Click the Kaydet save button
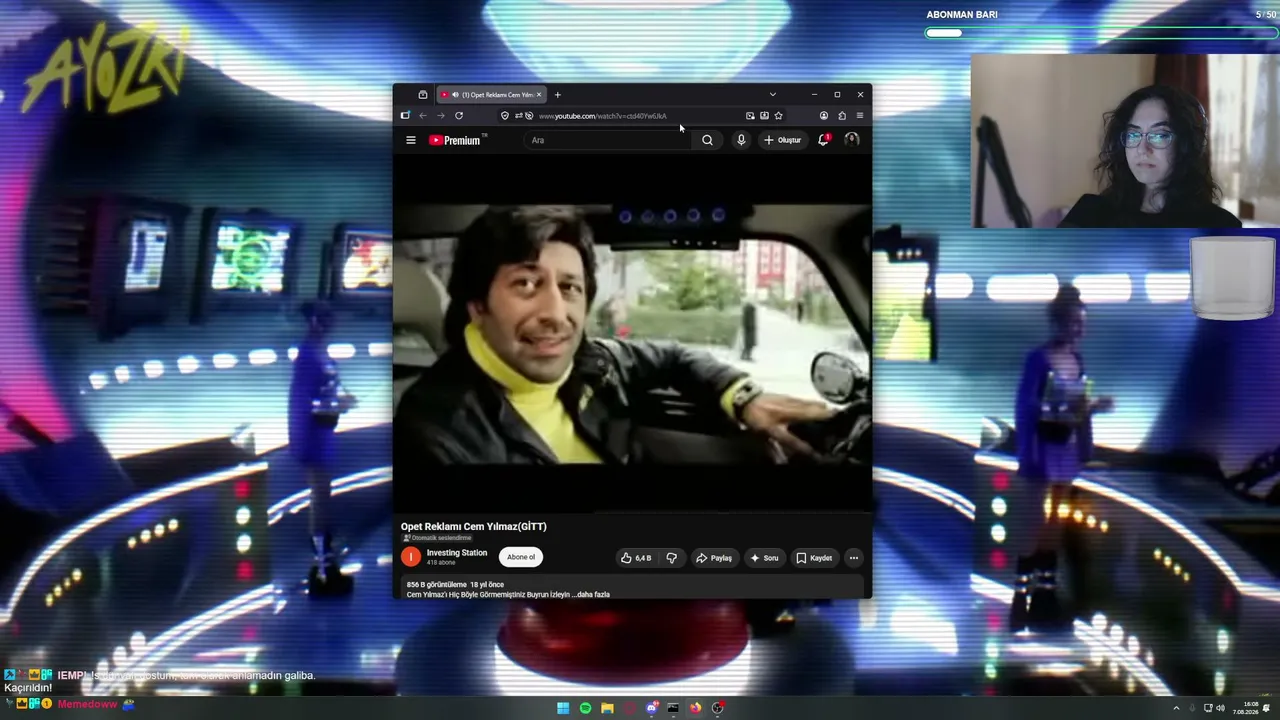This screenshot has height=720, width=1280. coord(814,558)
